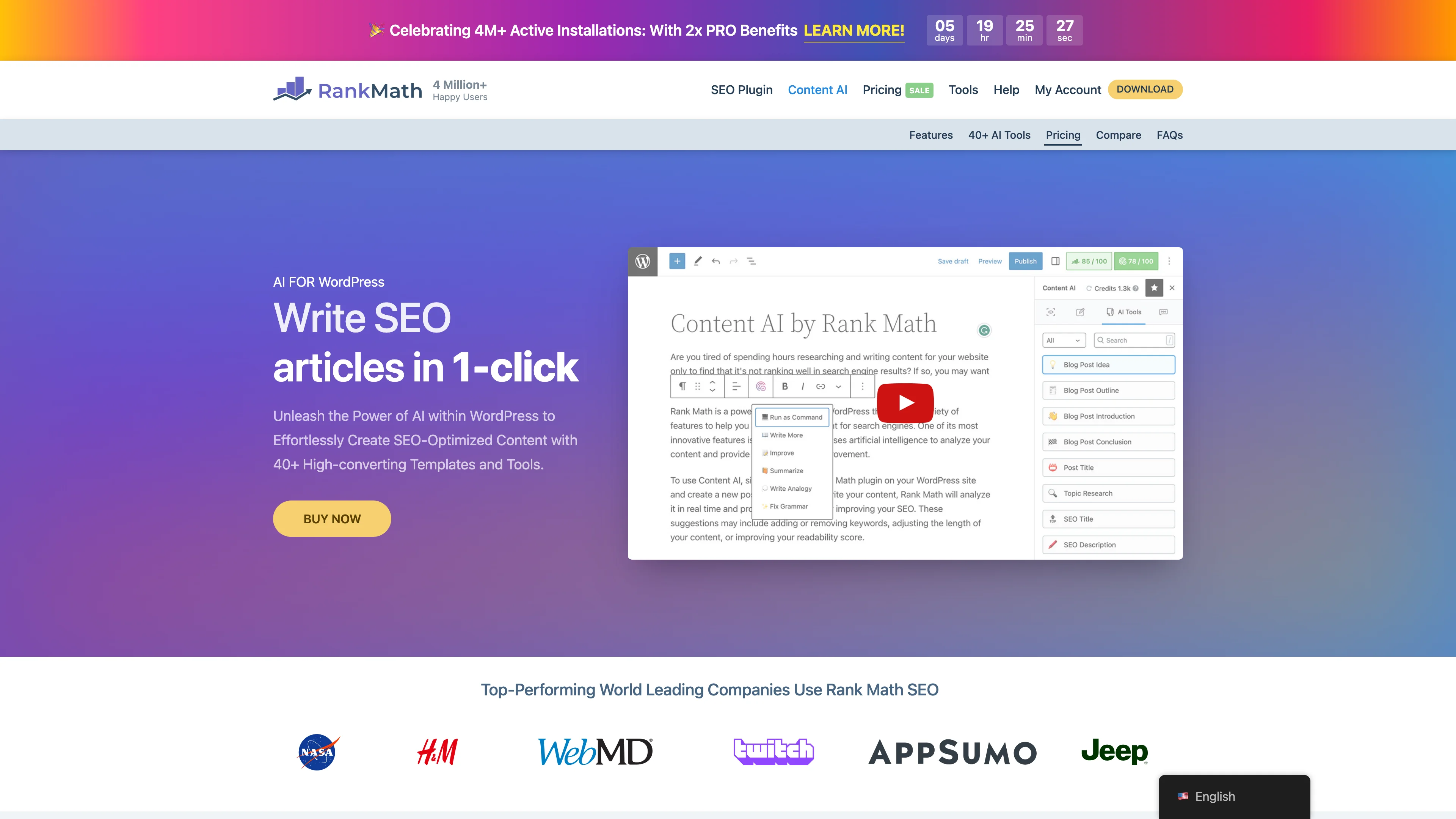The width and height of the screenshot is (1456, 819).
Task: Open Pricing with the SALE badge
Action: coord(898,90)
